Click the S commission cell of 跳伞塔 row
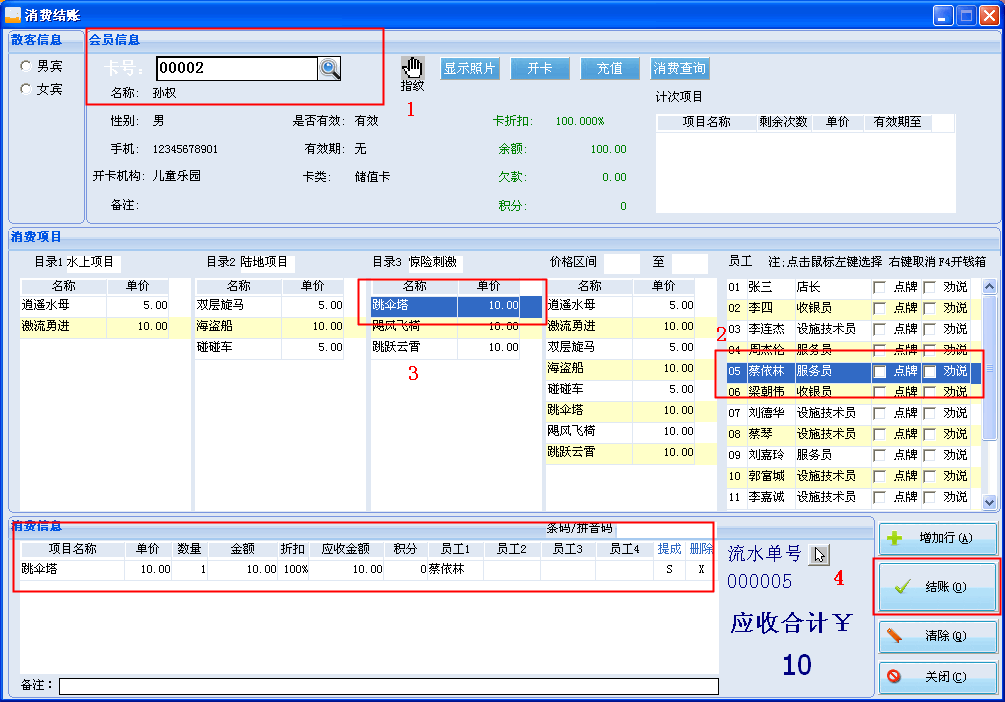 (669, 569)
